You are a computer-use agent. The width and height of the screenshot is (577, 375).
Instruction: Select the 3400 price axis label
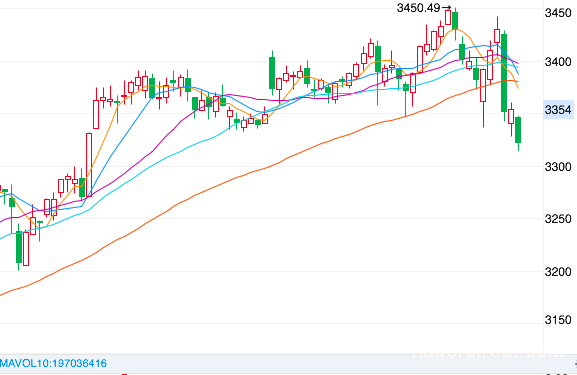click(558, 62)
